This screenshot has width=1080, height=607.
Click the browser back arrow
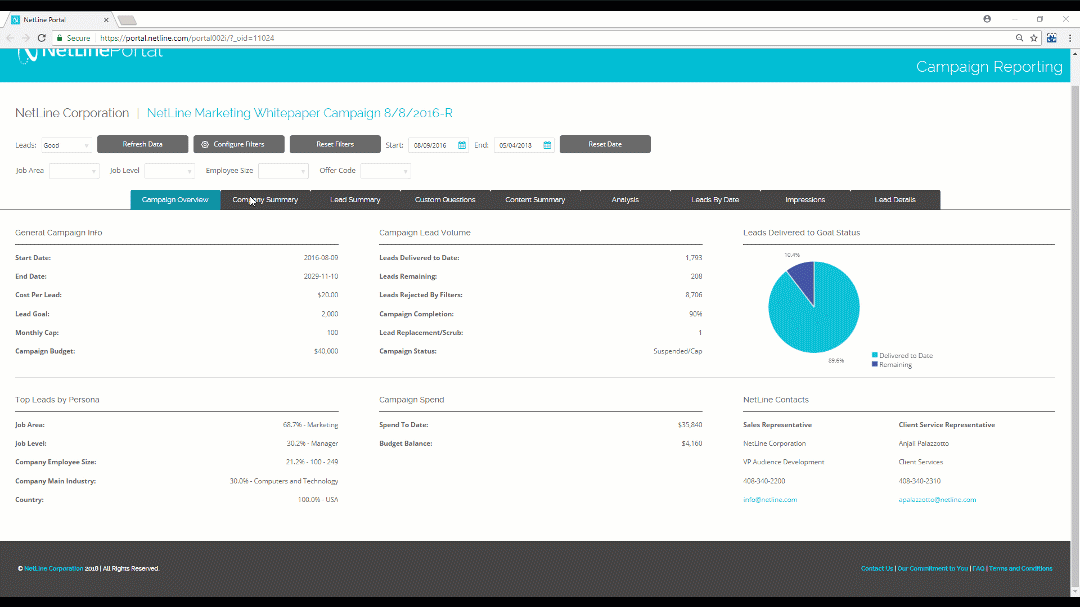(x=10, y=38)
